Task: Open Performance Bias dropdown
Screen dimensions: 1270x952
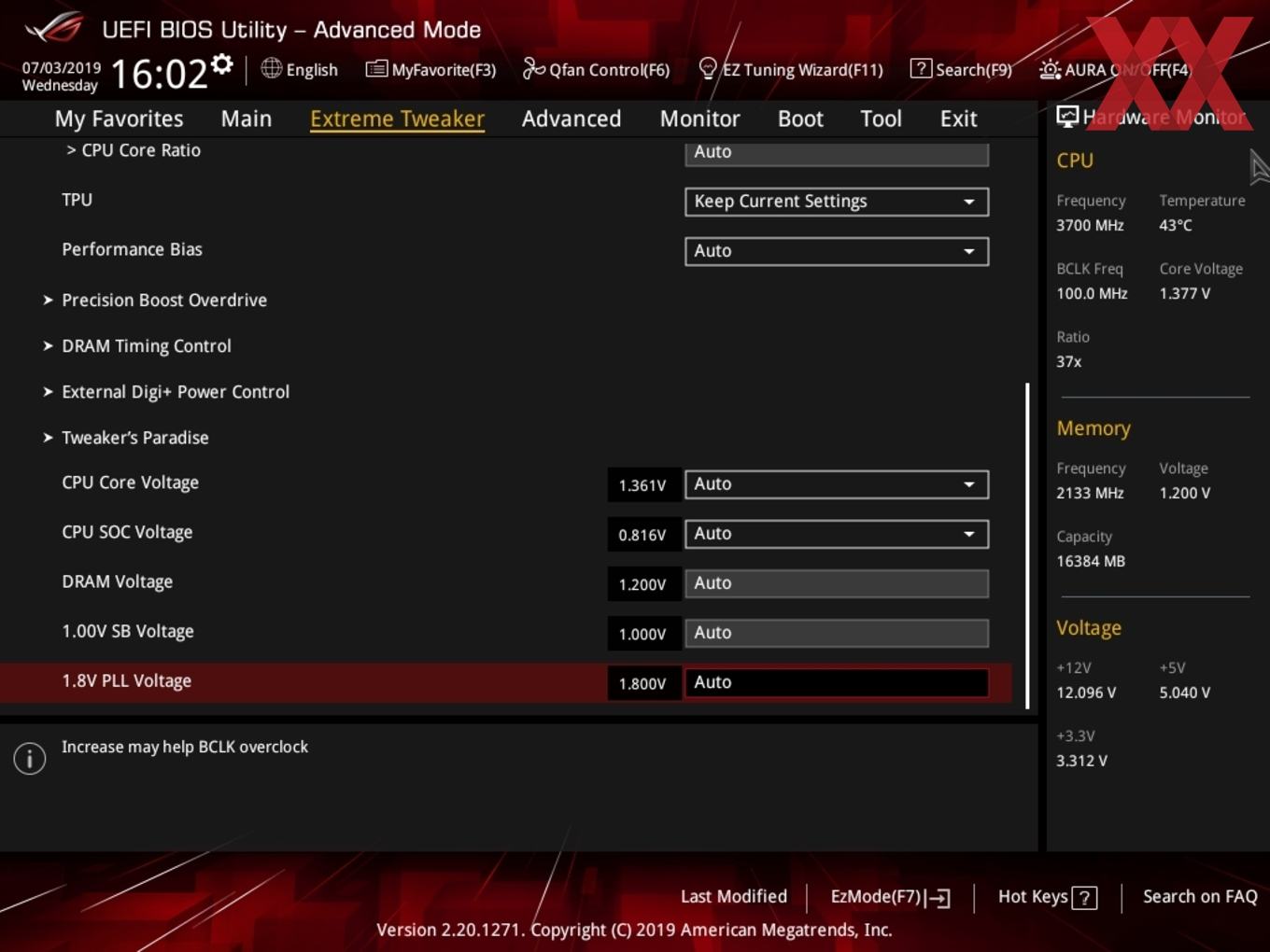Action: pyautogui.click(x=837, y=251)
